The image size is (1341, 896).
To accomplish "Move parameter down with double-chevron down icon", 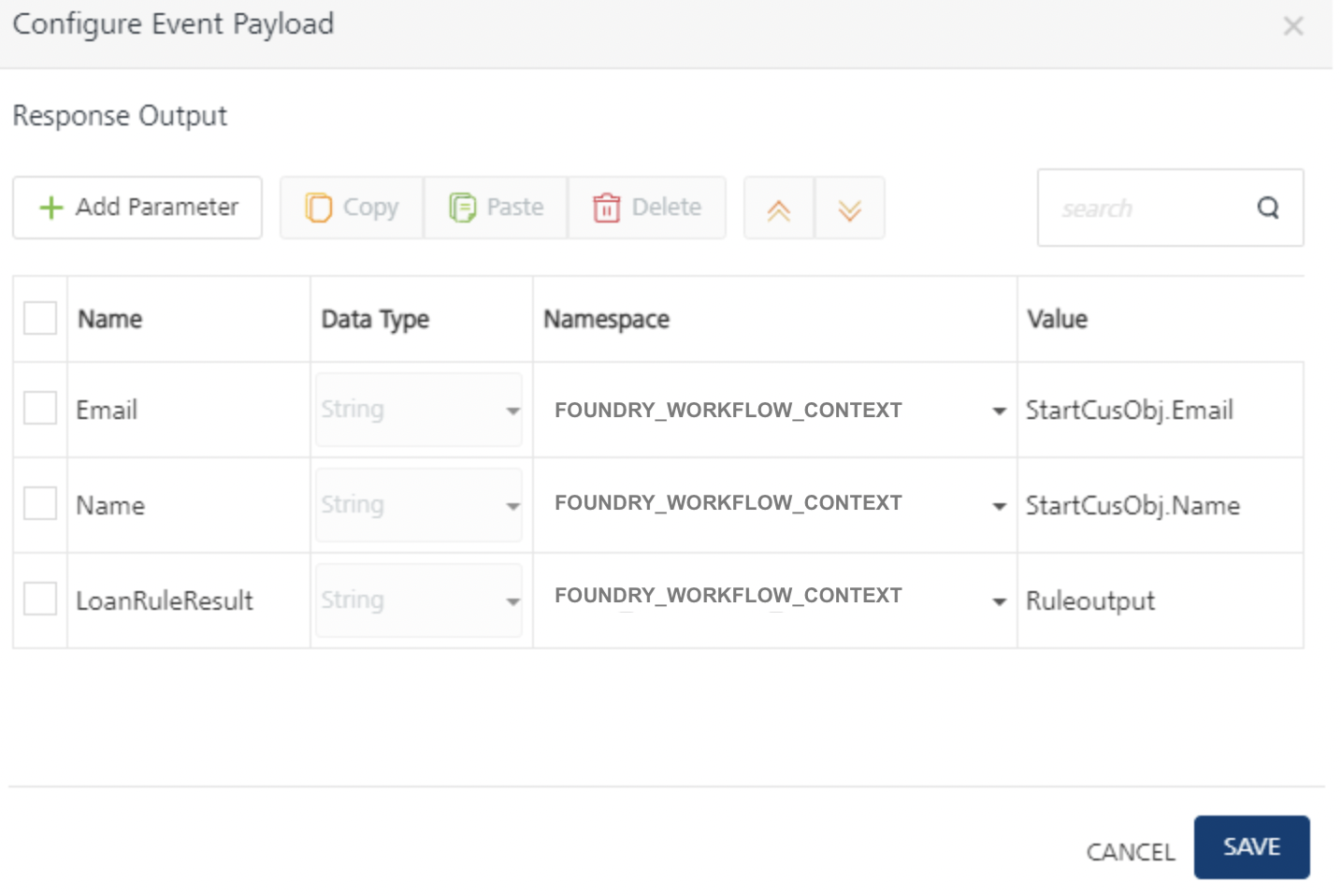I will click(x=849, y=210).
